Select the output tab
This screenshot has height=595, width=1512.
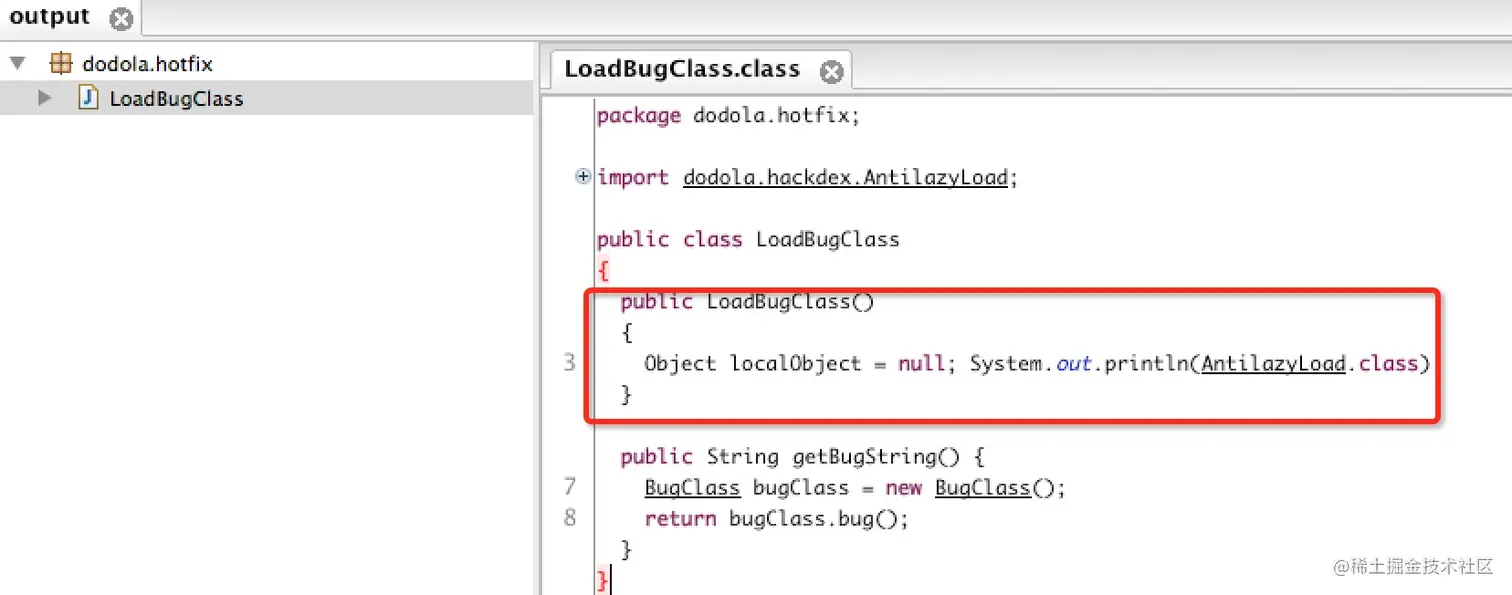50,17
